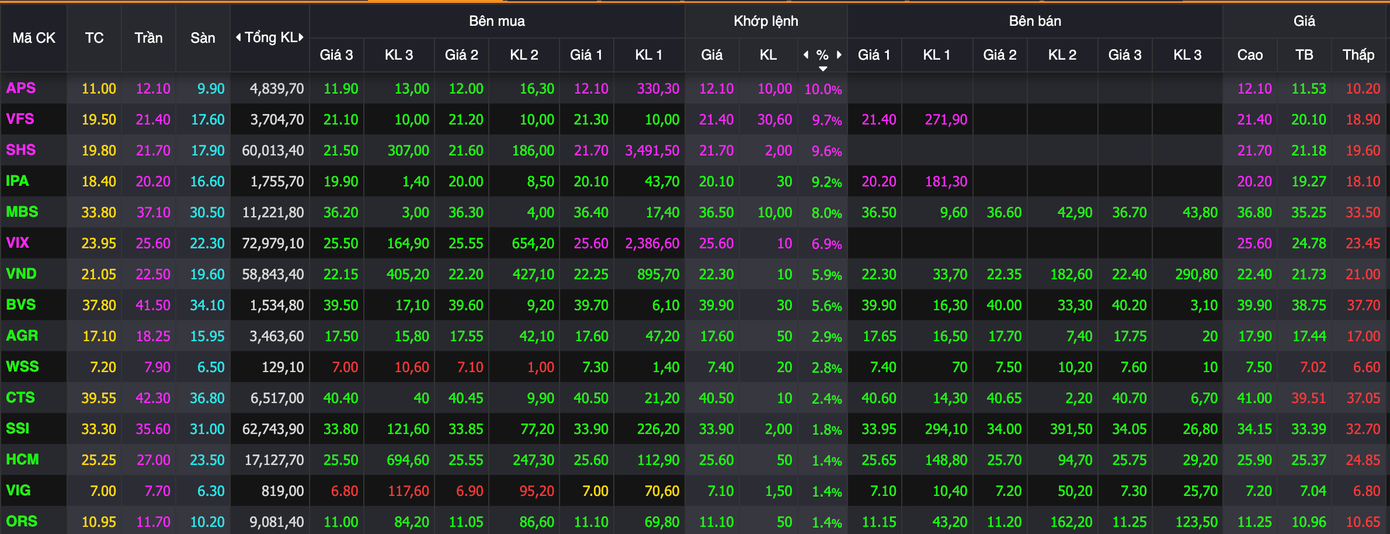Screen dimensions: 1390x534
Task: Click the TC column header
Action: pyautogui.click(x=94, y=37)
